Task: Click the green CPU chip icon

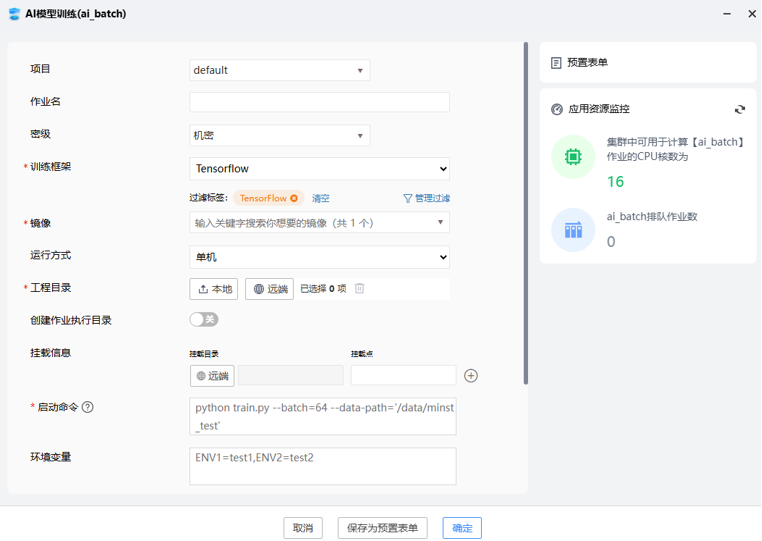Action: [573, 157]
